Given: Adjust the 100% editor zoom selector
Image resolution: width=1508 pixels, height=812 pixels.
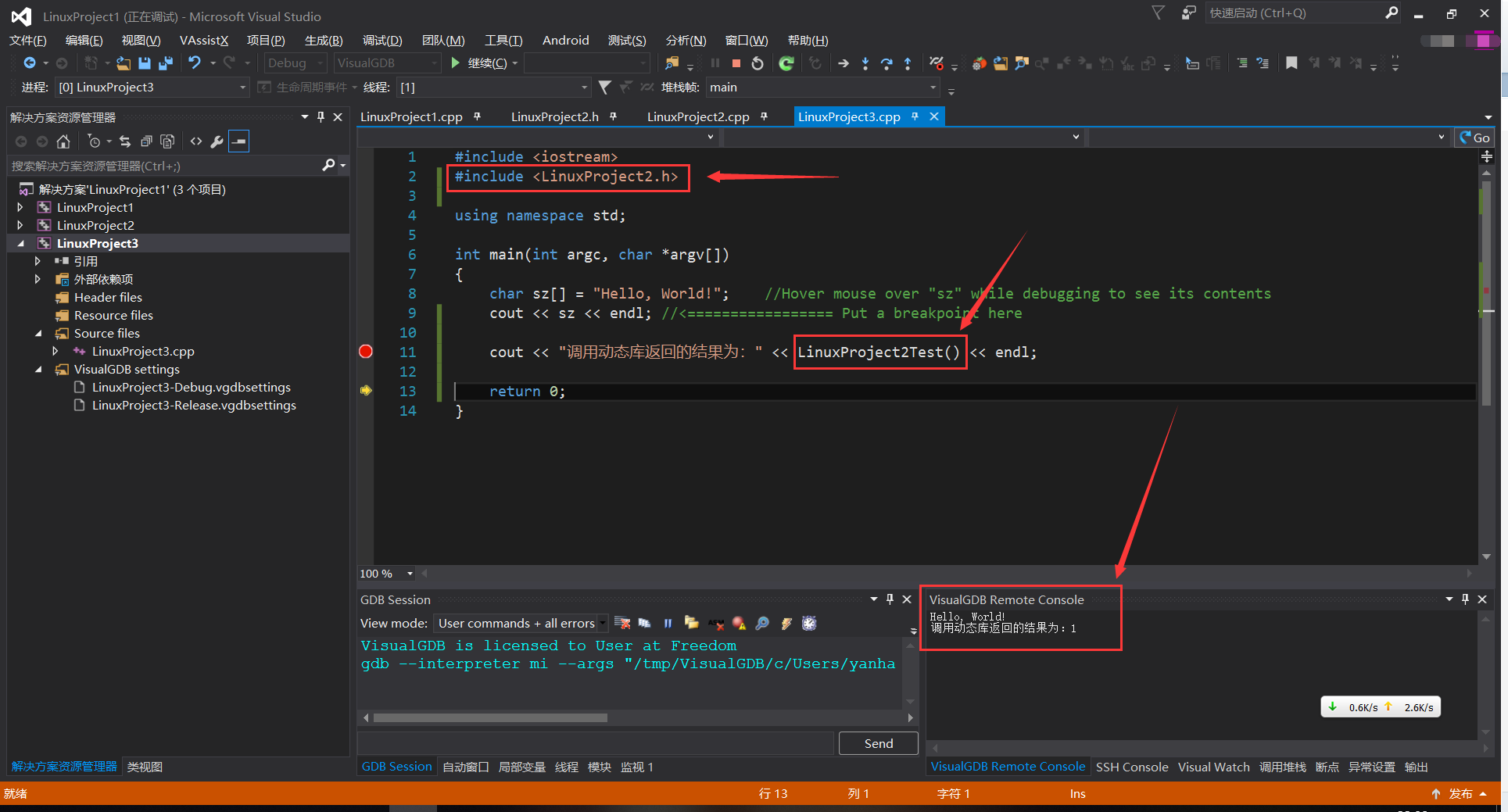Looking at the screenshot, I should click(385, 573).
